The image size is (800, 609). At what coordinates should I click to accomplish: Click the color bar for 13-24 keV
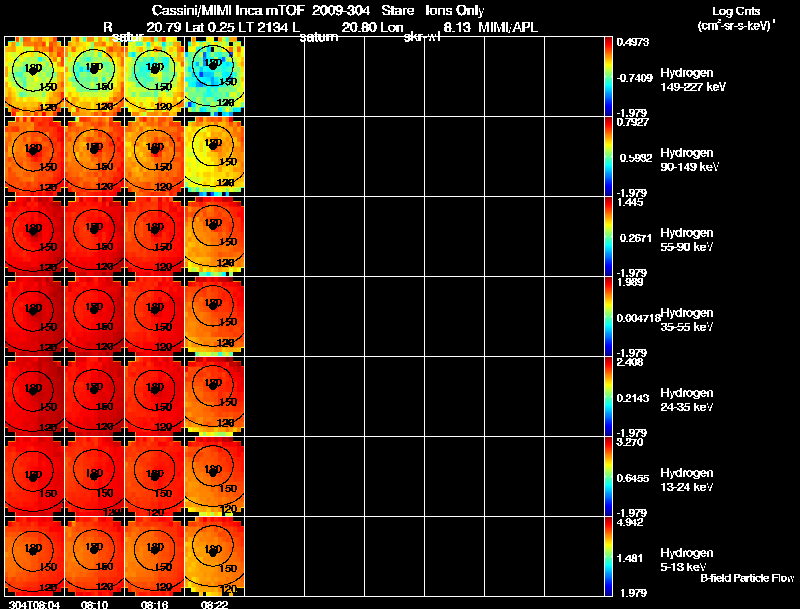(608, 476)
